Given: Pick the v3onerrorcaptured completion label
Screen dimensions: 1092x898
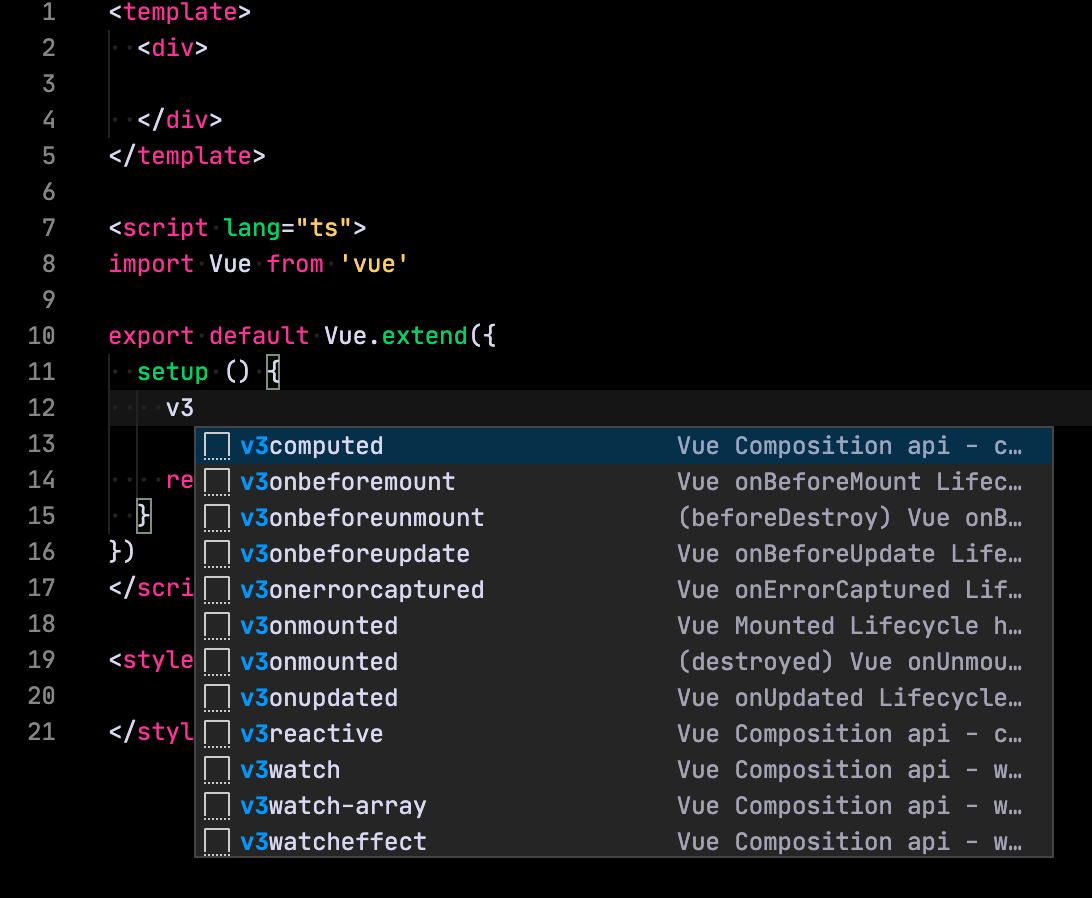Looking at the screenshot, I should (362, 590).
